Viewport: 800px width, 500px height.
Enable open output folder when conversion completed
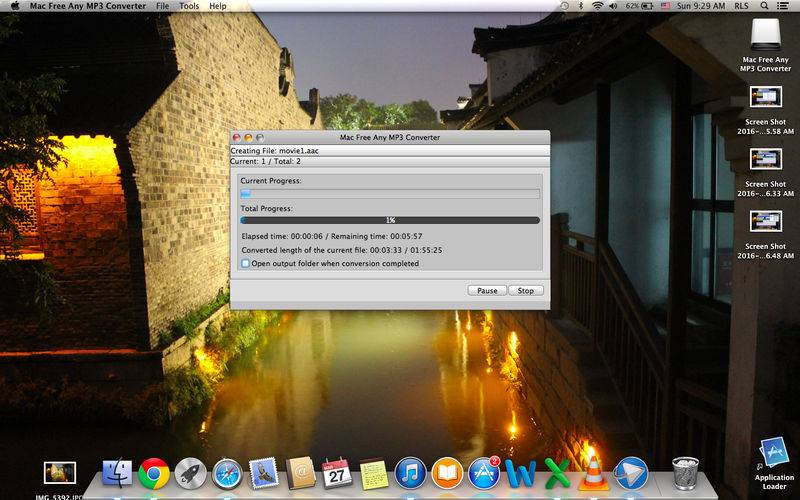(x=245, y=264)
